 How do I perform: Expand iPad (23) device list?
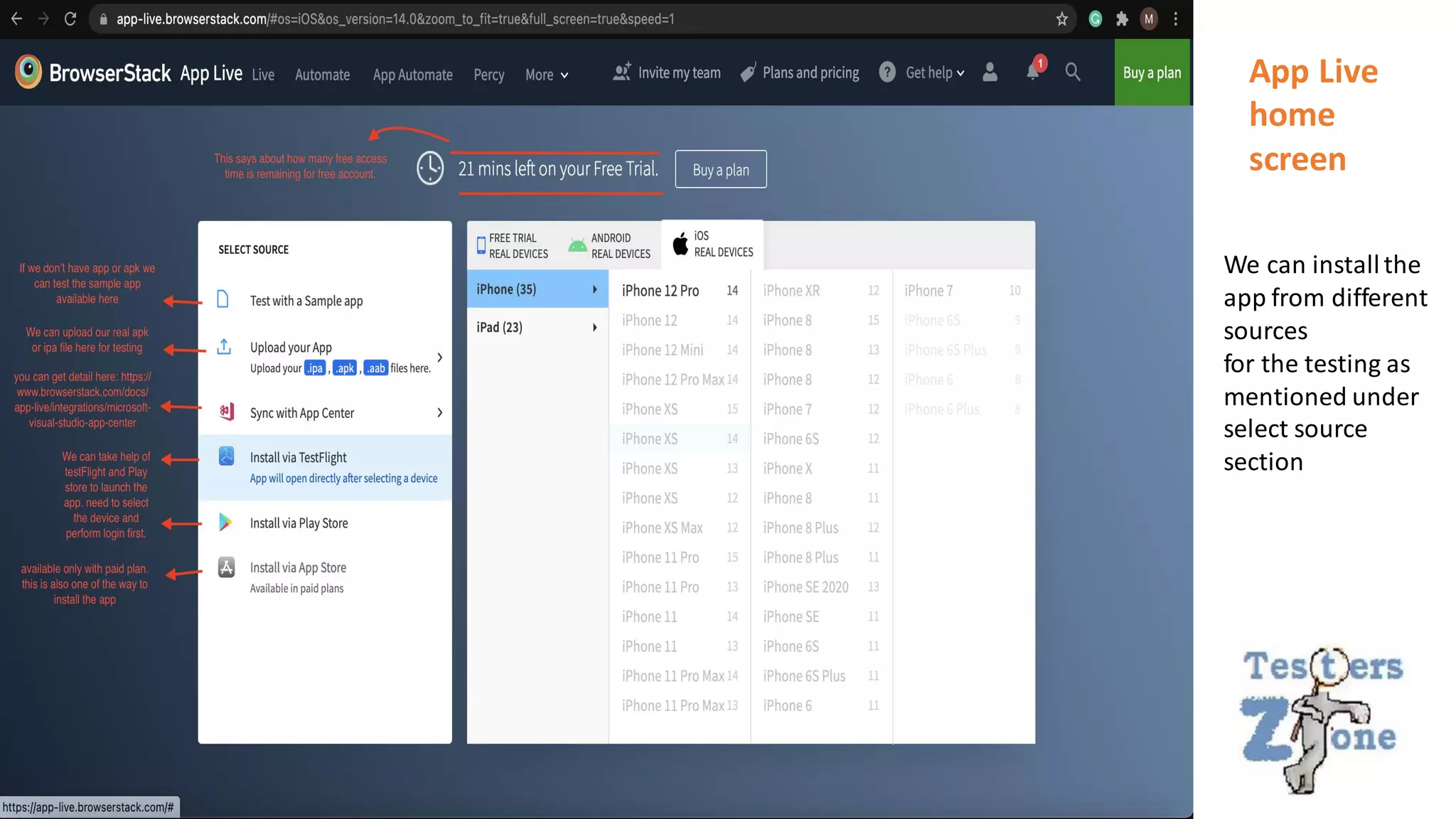(537, 327)
